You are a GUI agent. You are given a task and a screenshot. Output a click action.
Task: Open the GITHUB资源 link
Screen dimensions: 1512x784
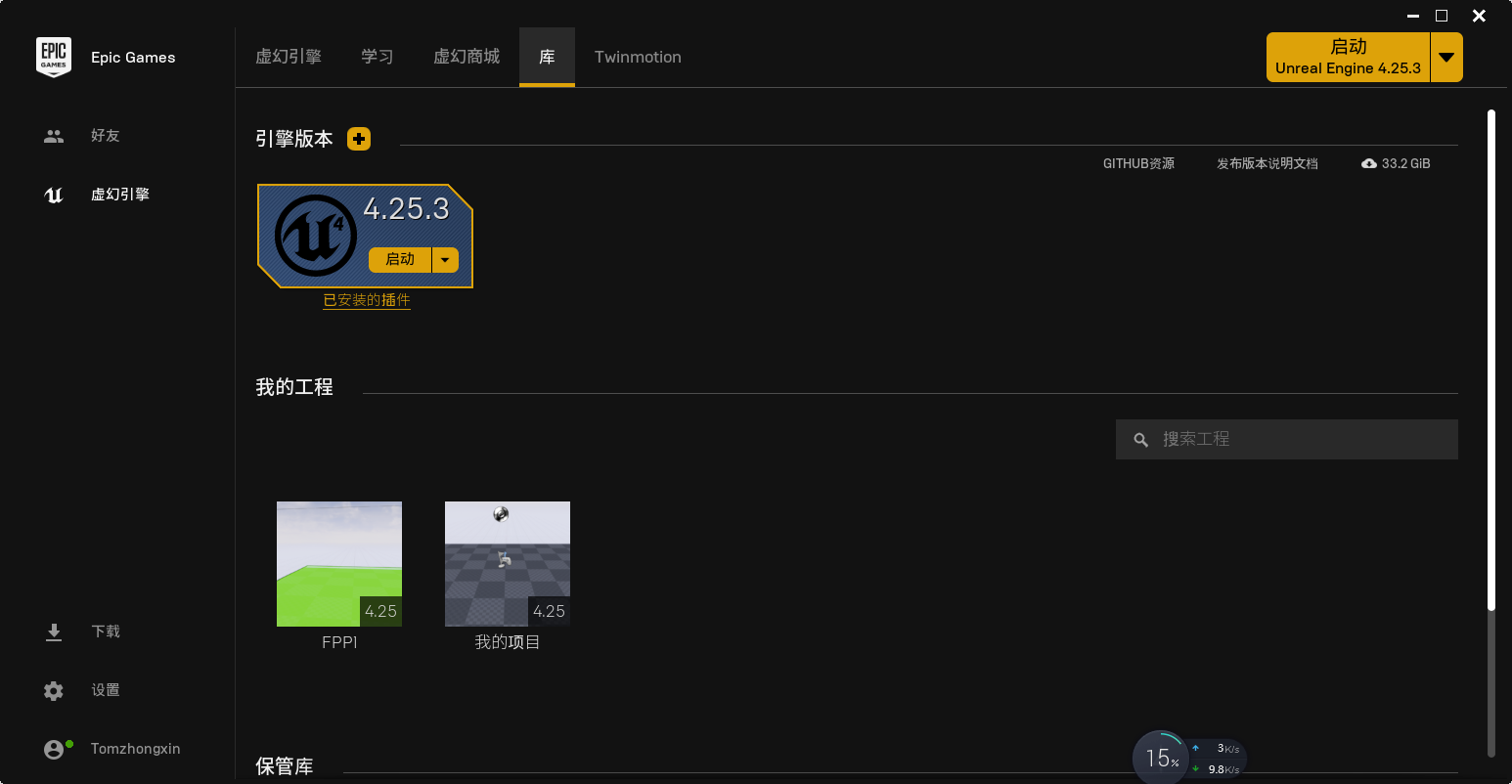tap(1138, 163)
